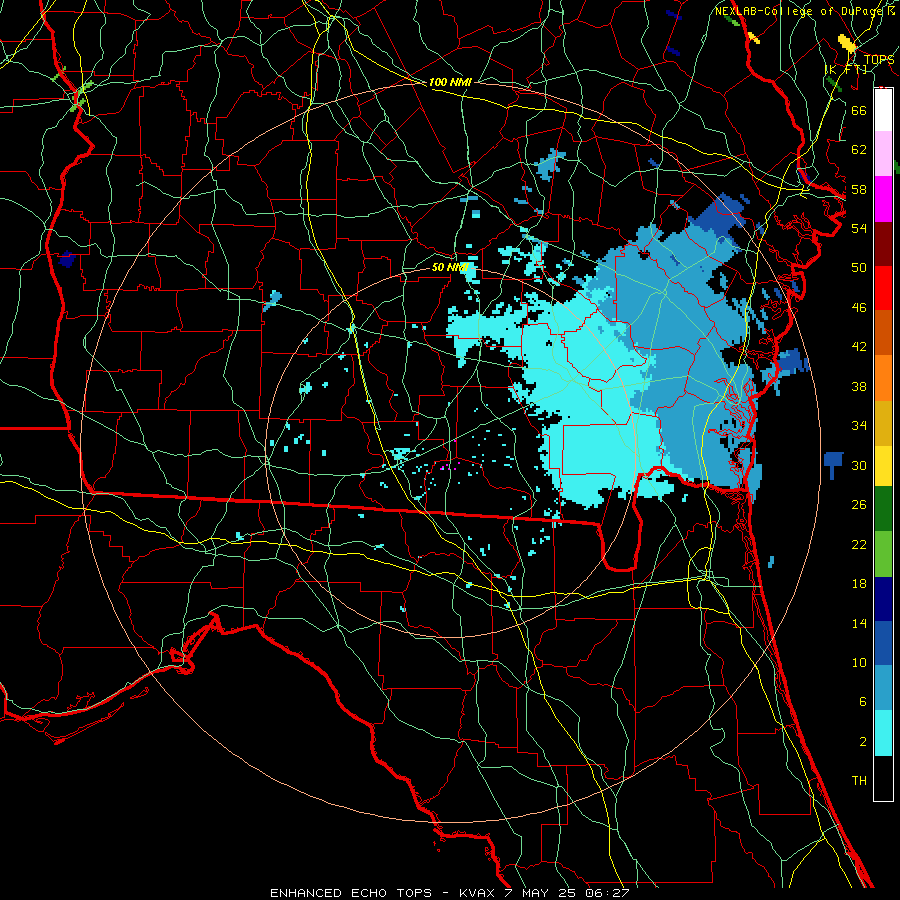
Task: Click the cyan legend swatch
Action: pos(883,732)
